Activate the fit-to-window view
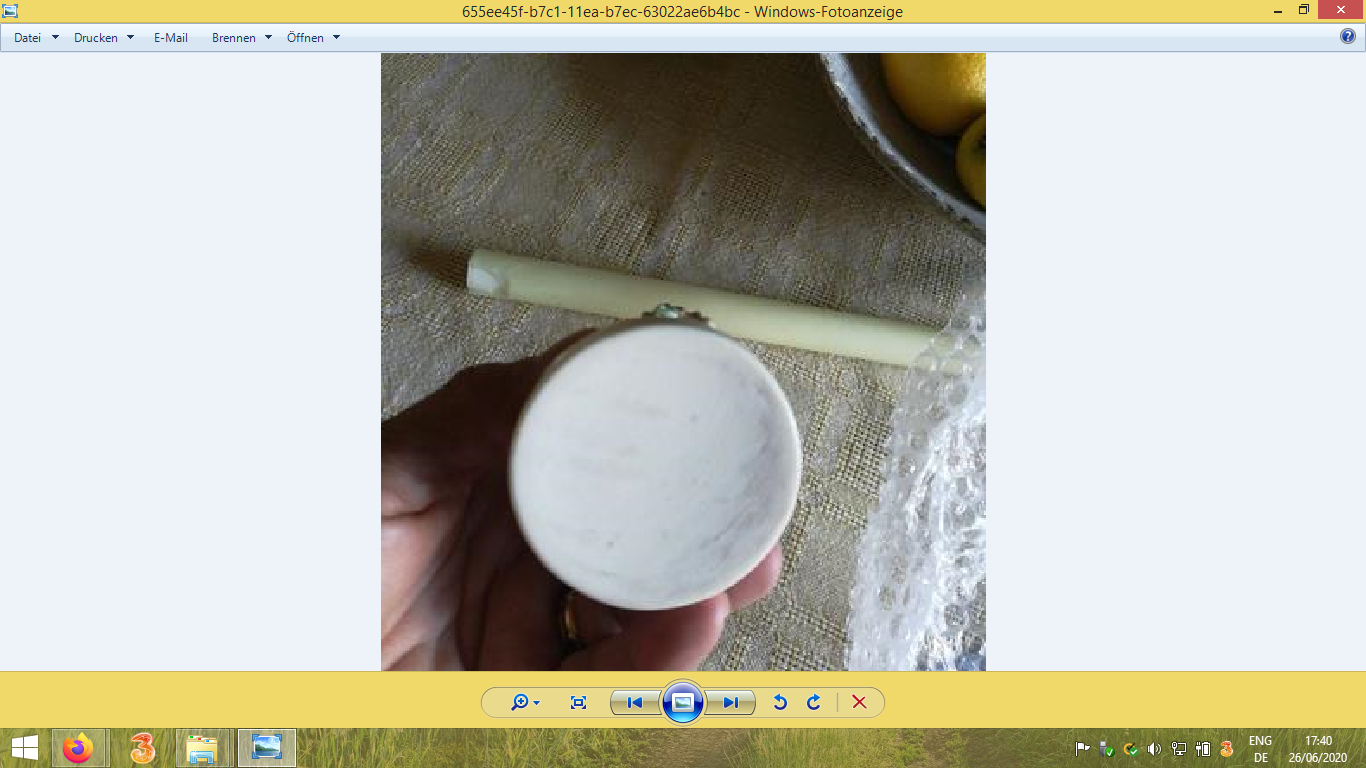Screen dimensions: 1366x768 (577, 702)
